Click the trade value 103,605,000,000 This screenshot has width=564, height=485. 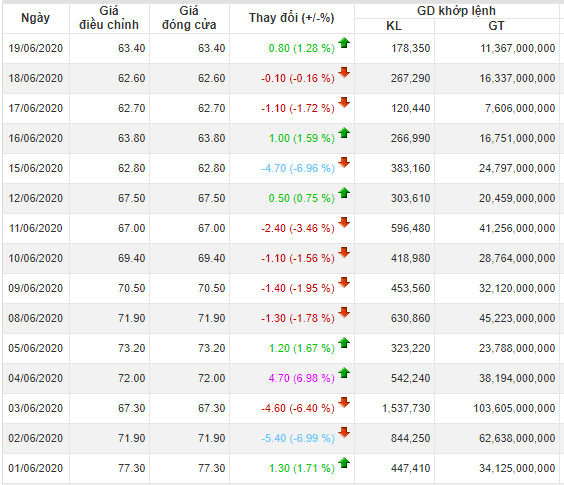pos(514,408)
